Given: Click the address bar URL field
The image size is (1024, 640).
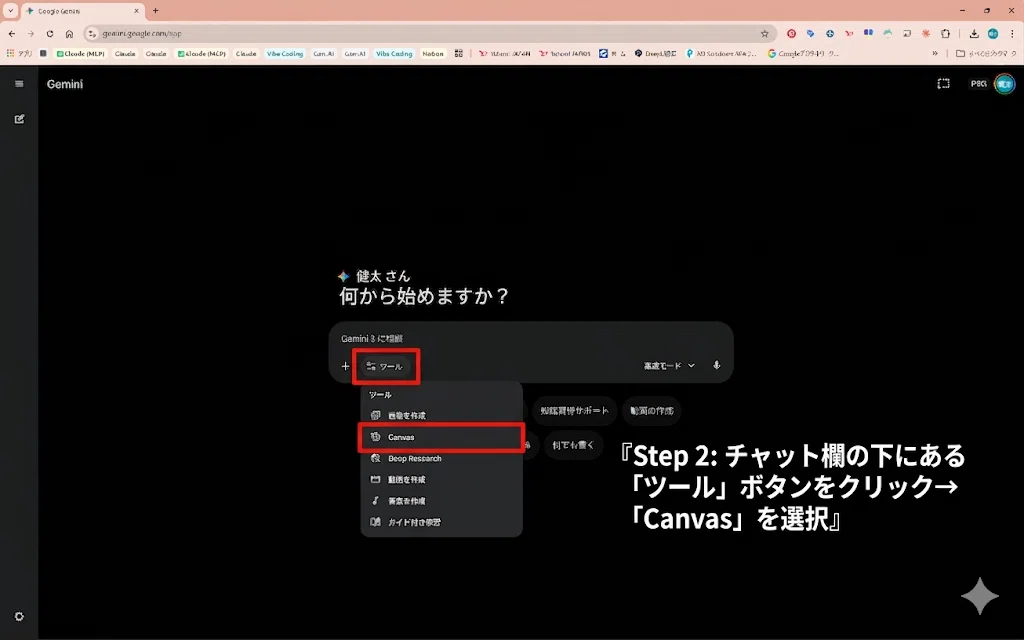Looking at the screenshot, I should [431, 33].
